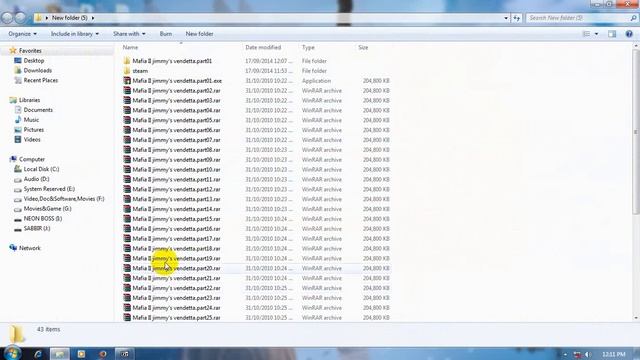The height and width of the screenshot is (360, 640).
Task: Click the Local Disk (C:) drive icon
Action: pyautogui.click(x=18, y=169)
